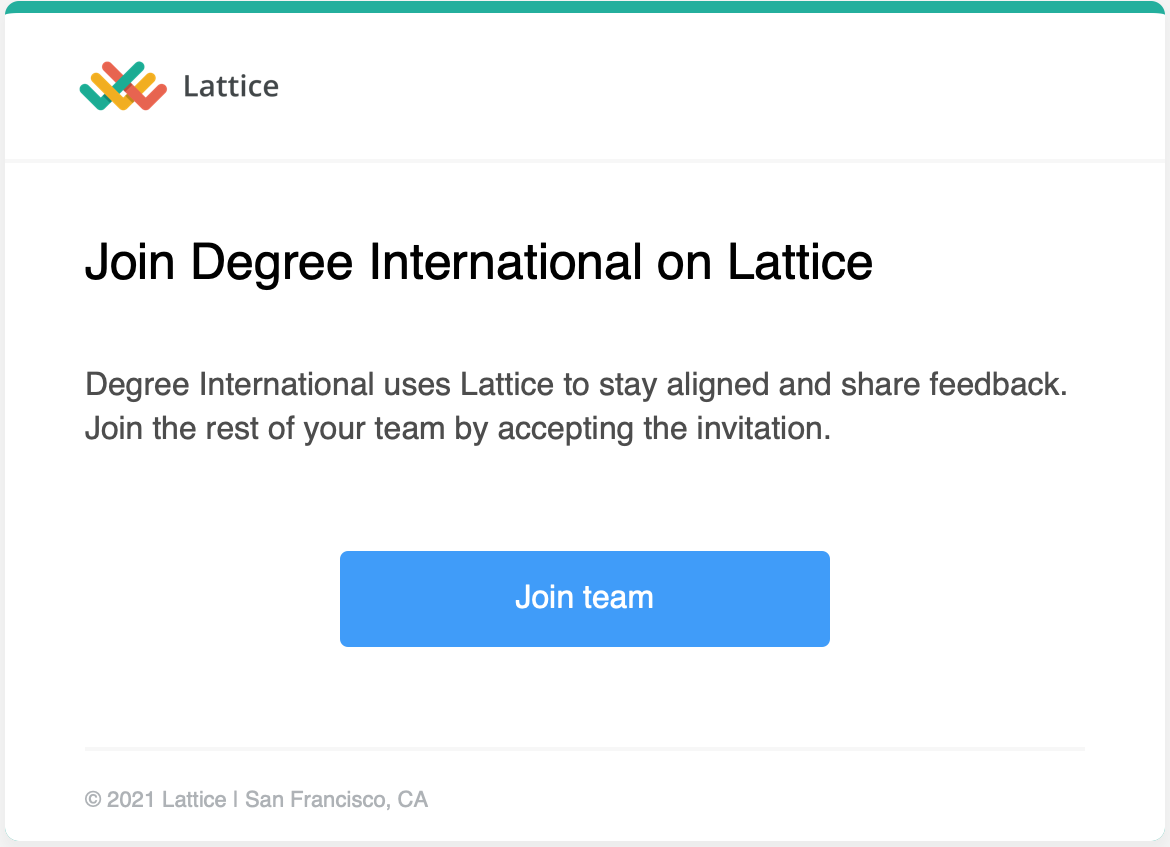
Task: Click the divider line below the header logo
Action: coord(585,160)
